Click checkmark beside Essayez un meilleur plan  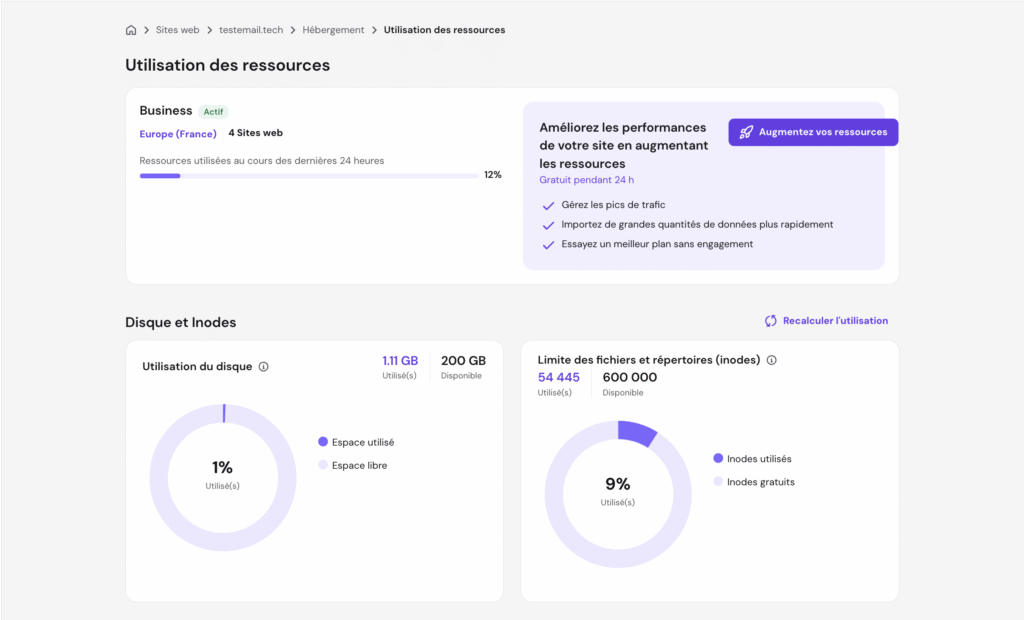548,245
